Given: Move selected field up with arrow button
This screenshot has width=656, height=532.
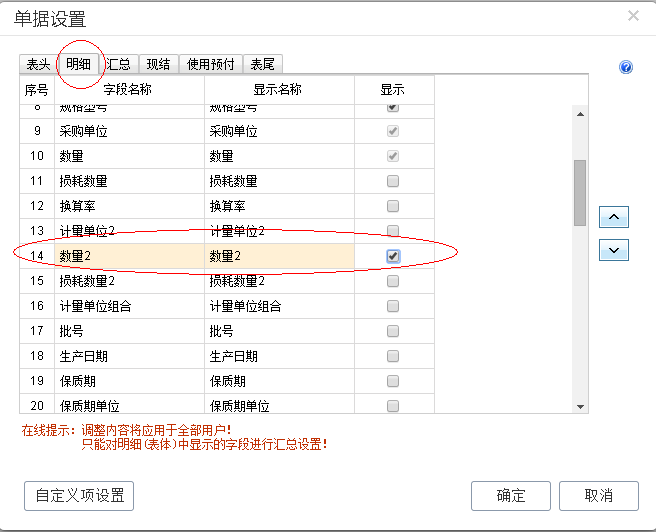Looking at the screenshot, I should (613, 216).
